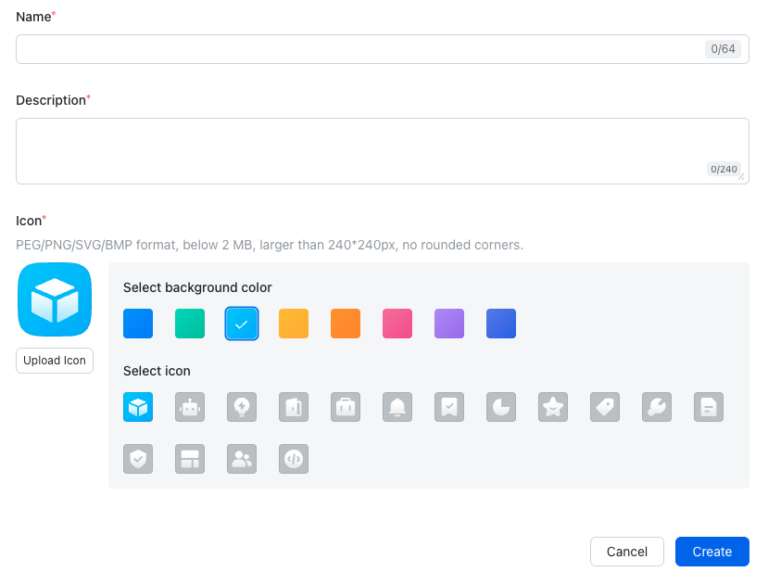The width and height of the screenshot is (768, 572).
Task: Pick the star icon
Action: point(553,407)
